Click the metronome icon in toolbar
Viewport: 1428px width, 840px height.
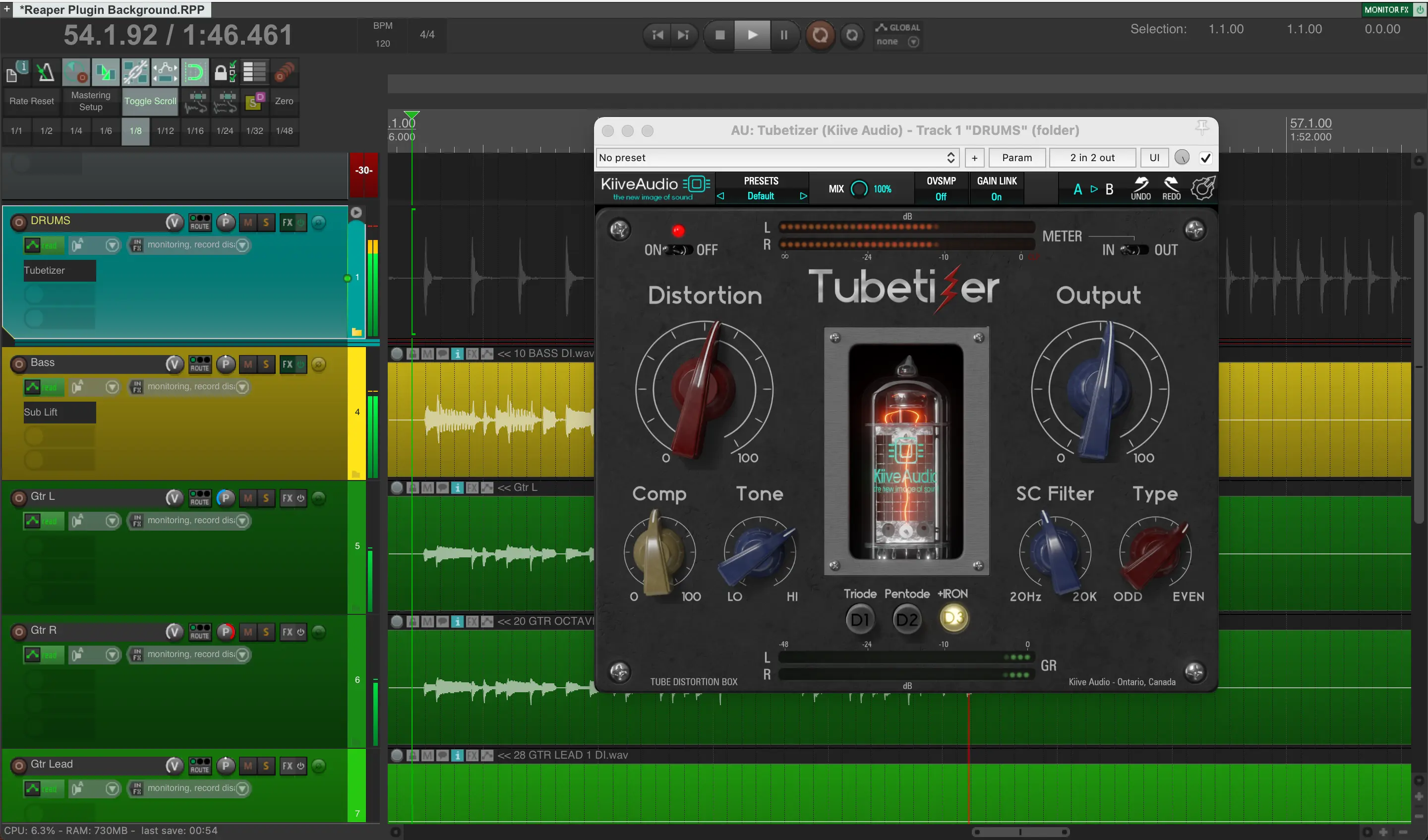tap(45, 72)
